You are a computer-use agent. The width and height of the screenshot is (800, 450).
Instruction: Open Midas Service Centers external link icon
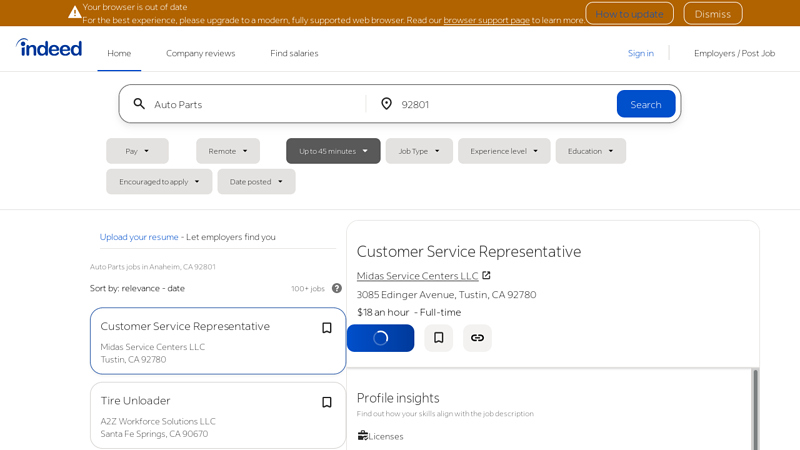(487, 275)
